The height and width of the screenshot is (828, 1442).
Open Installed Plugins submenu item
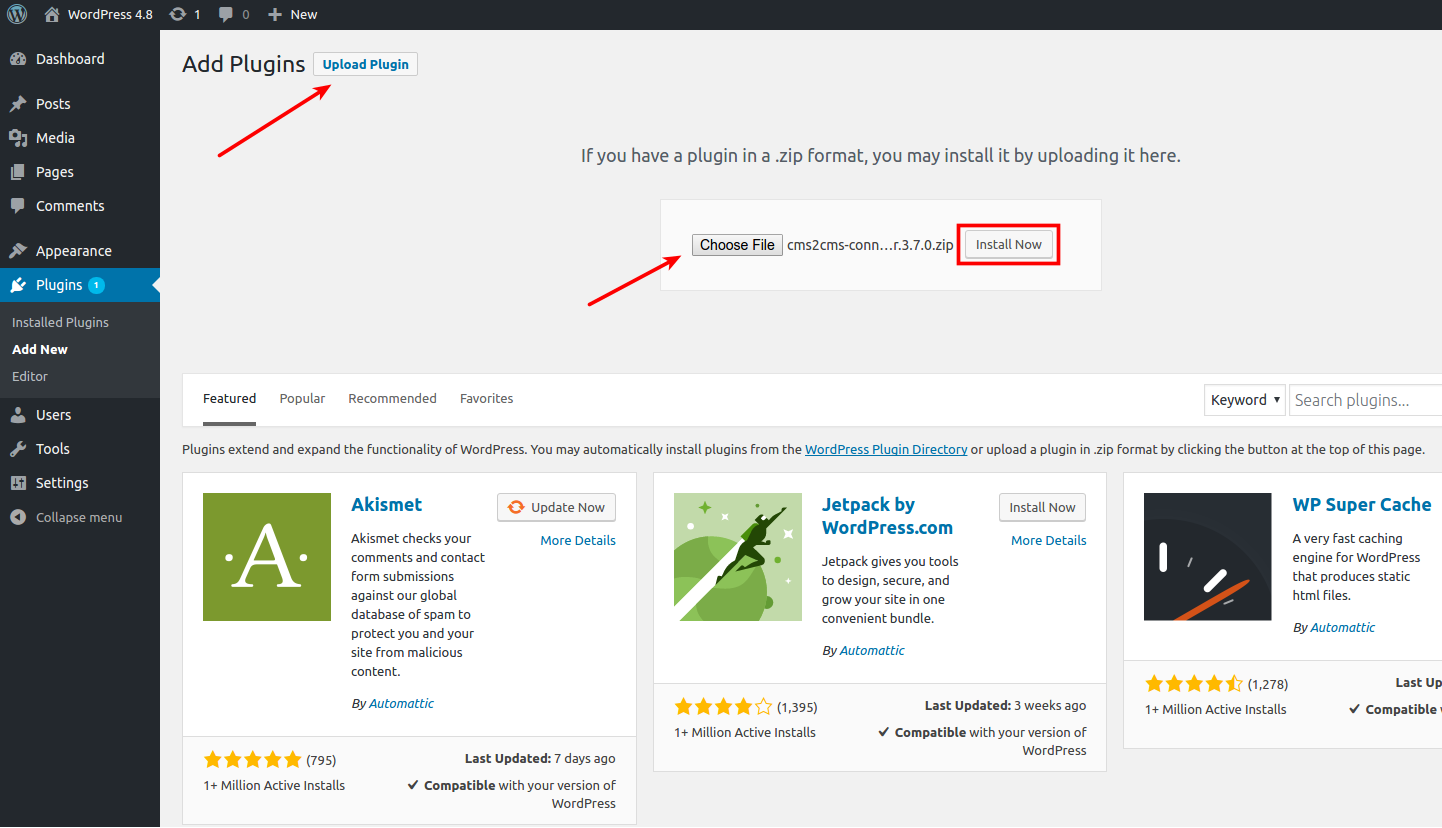coord(60,322)
